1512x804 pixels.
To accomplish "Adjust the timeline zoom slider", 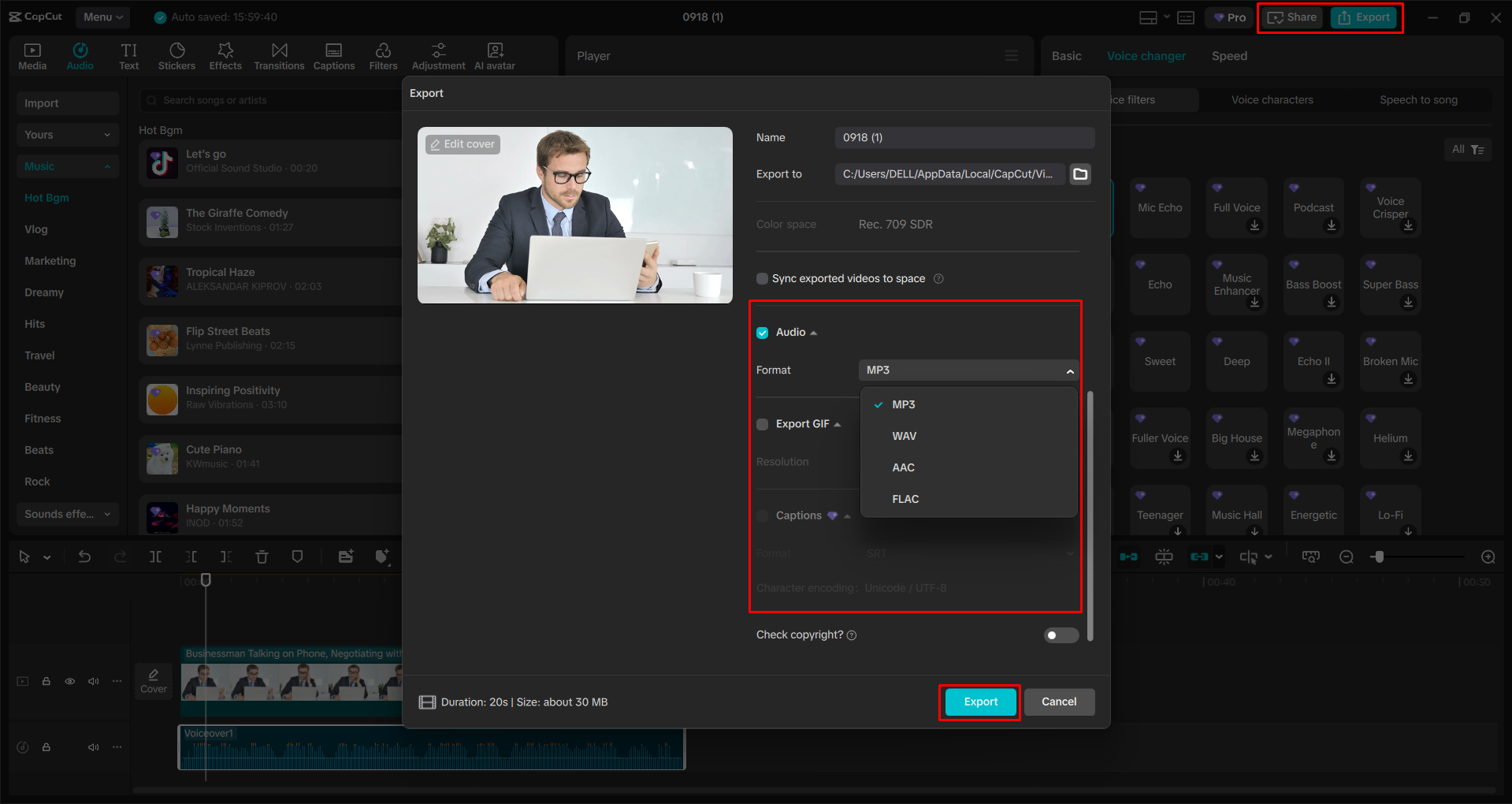I will [1379, 556].
